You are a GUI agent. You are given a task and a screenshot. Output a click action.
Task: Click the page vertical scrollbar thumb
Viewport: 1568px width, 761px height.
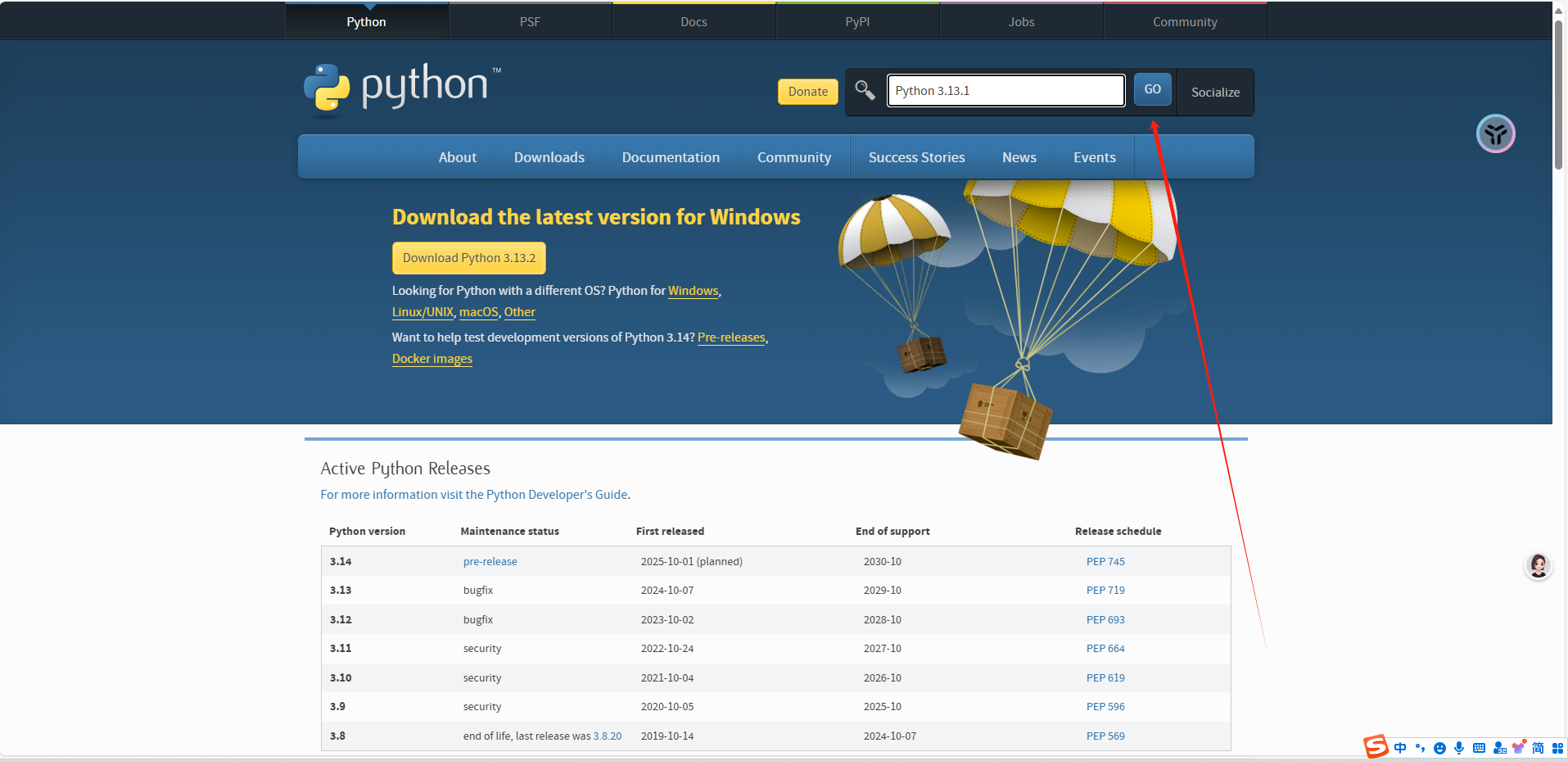click(x=1559, y=93)
